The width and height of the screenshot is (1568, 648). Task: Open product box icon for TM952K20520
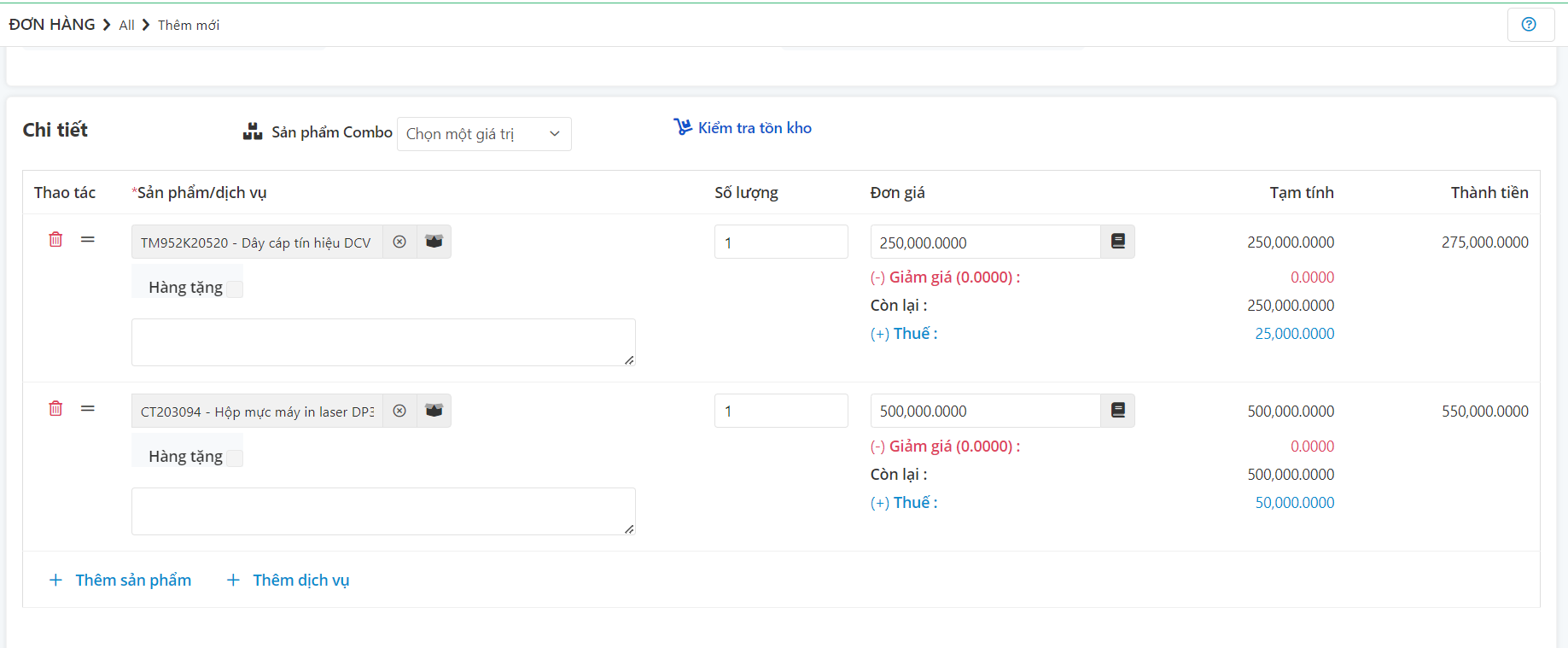point(434,242)
